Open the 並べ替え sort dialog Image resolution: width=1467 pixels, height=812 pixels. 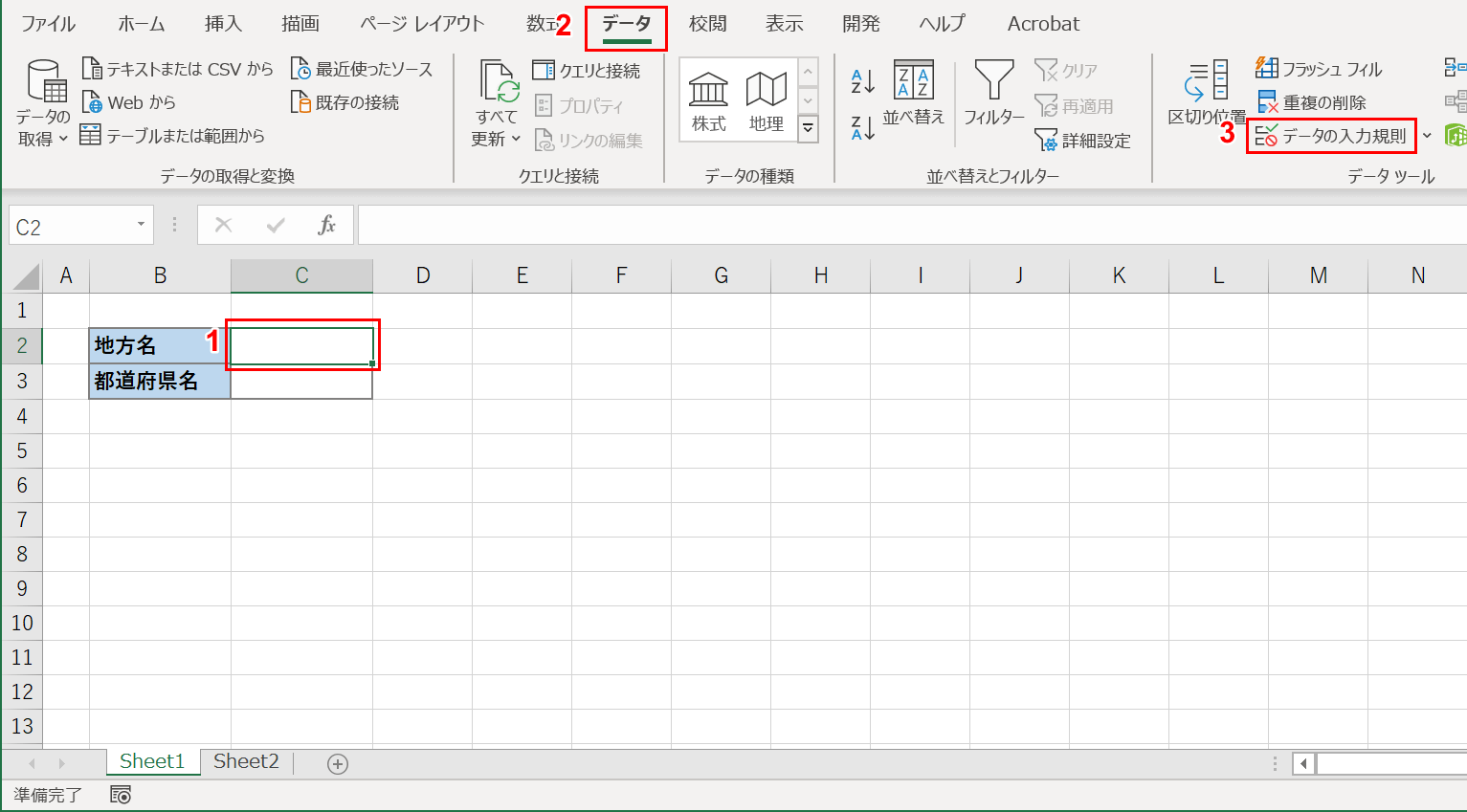click(914, 94)
